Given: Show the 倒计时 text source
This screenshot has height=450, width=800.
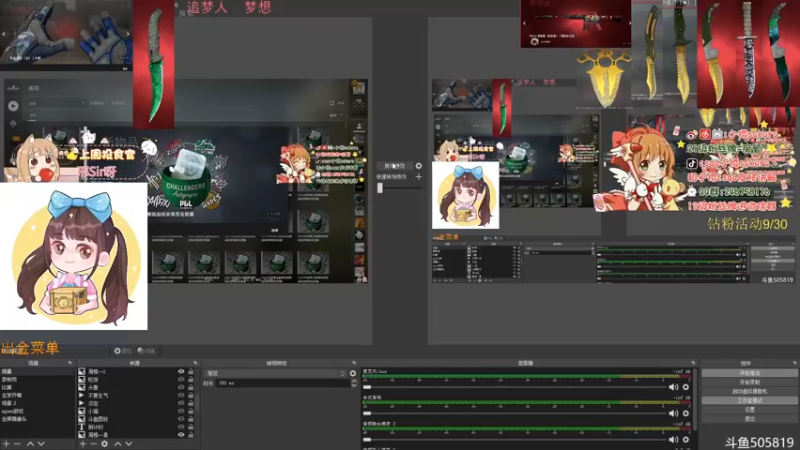Looking at the screenshot, I should [x=181, y=427].
